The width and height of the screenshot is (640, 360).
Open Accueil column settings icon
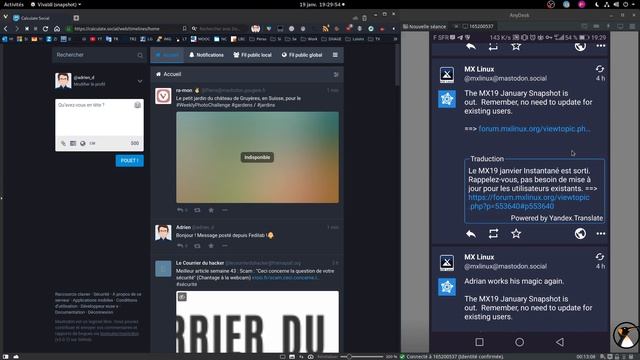336,74
